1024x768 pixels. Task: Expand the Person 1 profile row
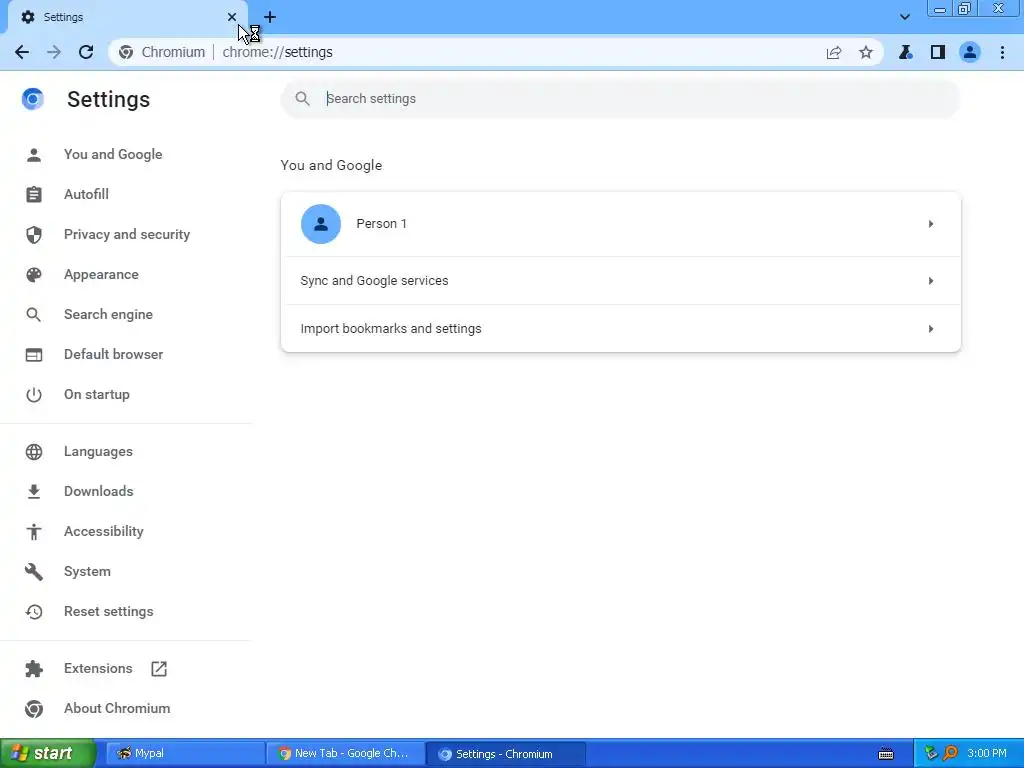click(x=620, y=224)
